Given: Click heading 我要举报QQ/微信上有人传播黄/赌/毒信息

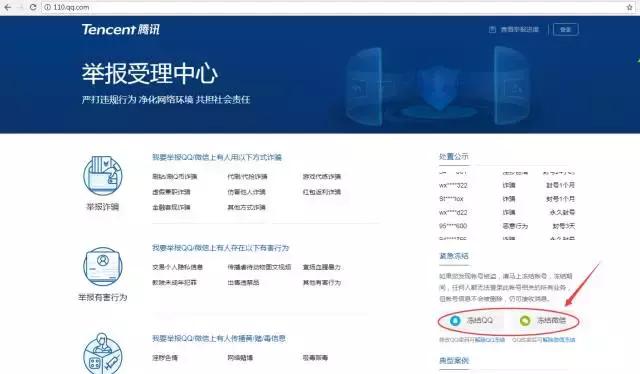Looking at the screenshot, I should click(219, 338).
